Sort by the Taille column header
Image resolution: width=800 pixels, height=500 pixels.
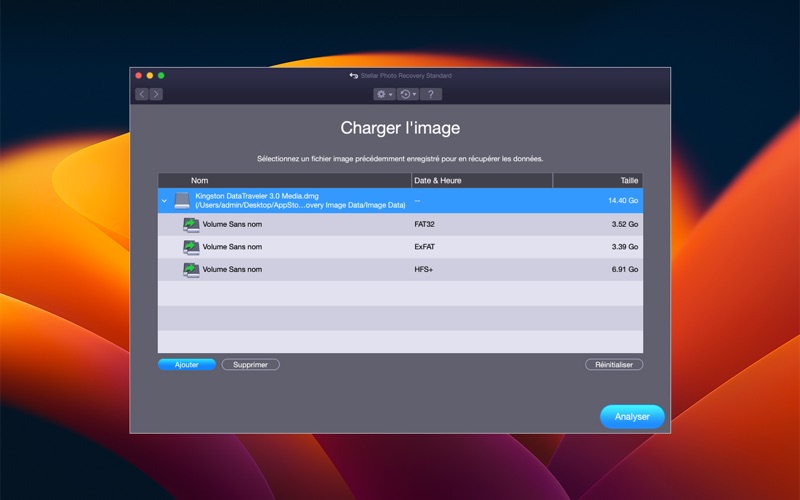[598, 181]
